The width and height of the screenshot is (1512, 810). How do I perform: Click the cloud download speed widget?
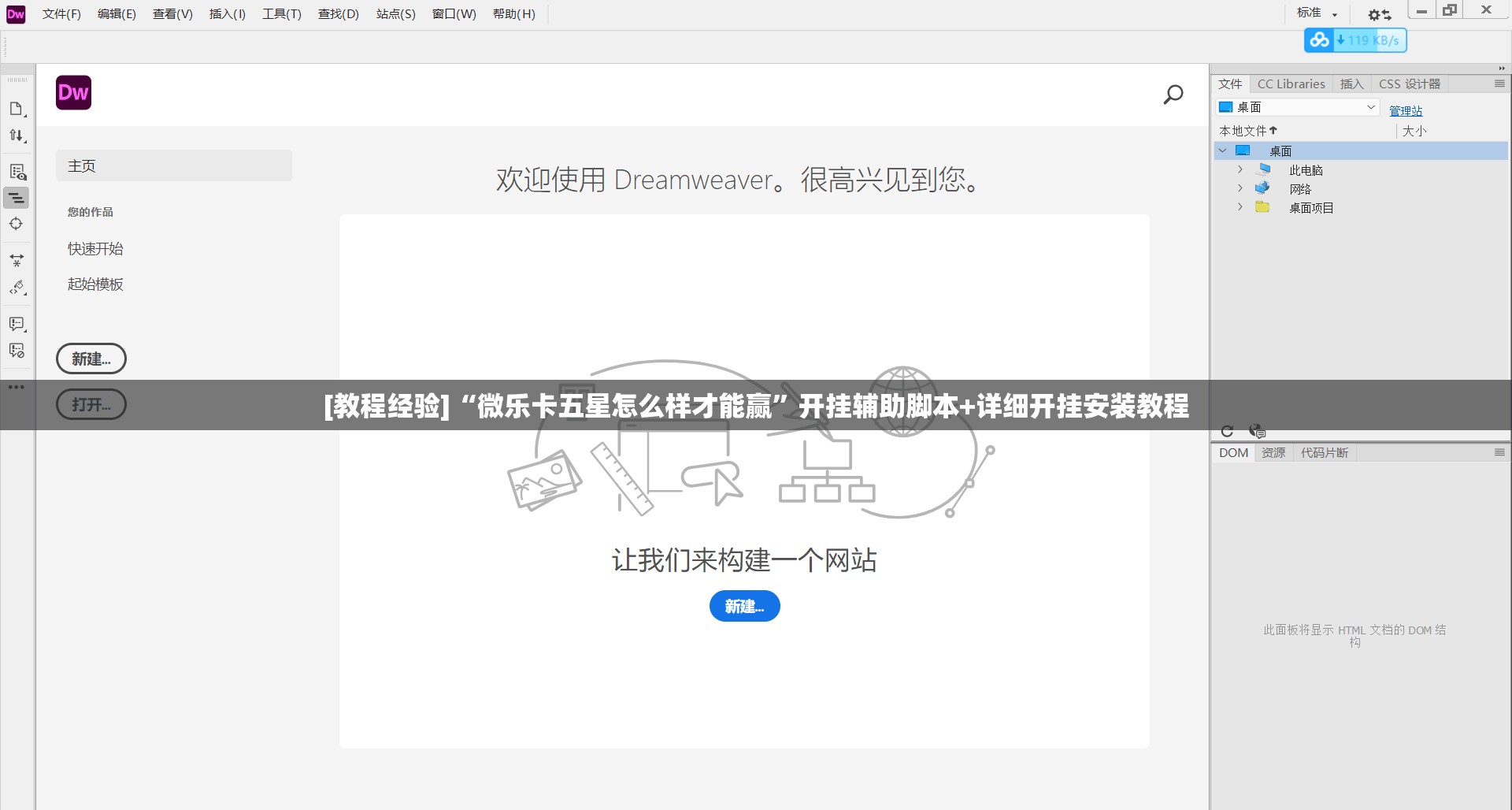tap(1355, 40)
